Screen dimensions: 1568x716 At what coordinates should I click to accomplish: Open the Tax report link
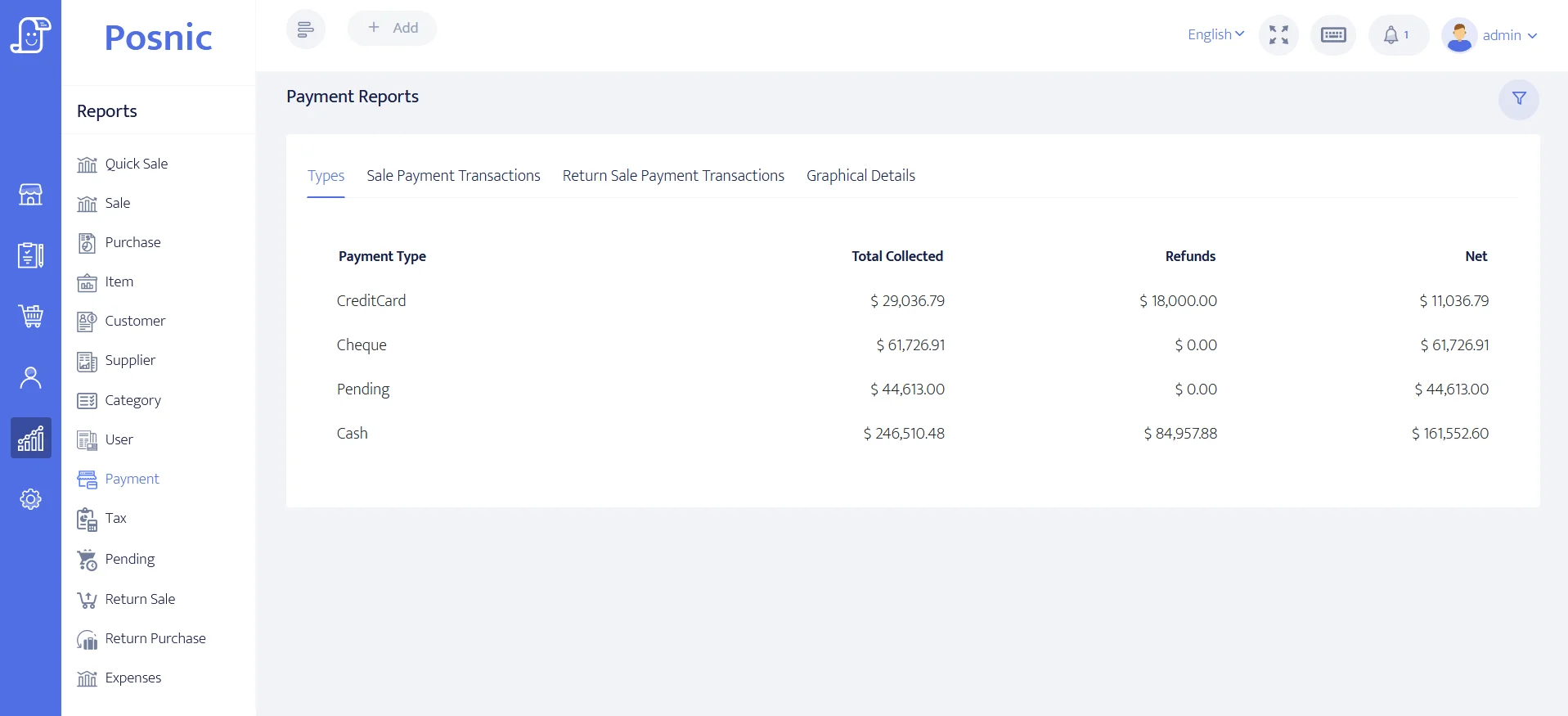(115, 519)
